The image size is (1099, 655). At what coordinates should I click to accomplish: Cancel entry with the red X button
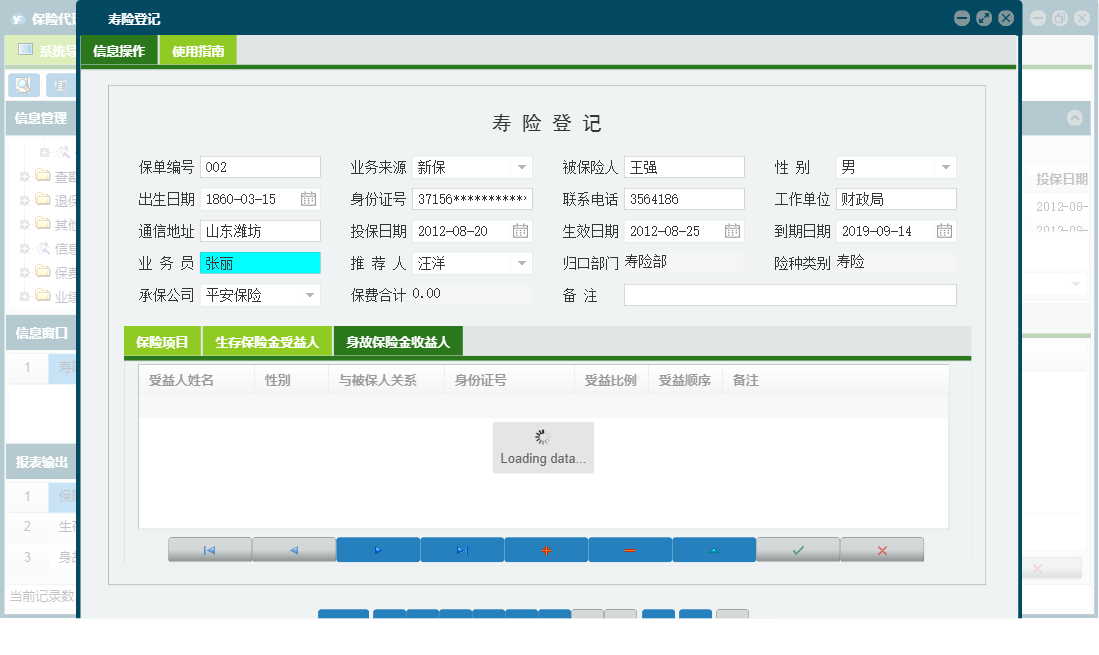[882, 549]
